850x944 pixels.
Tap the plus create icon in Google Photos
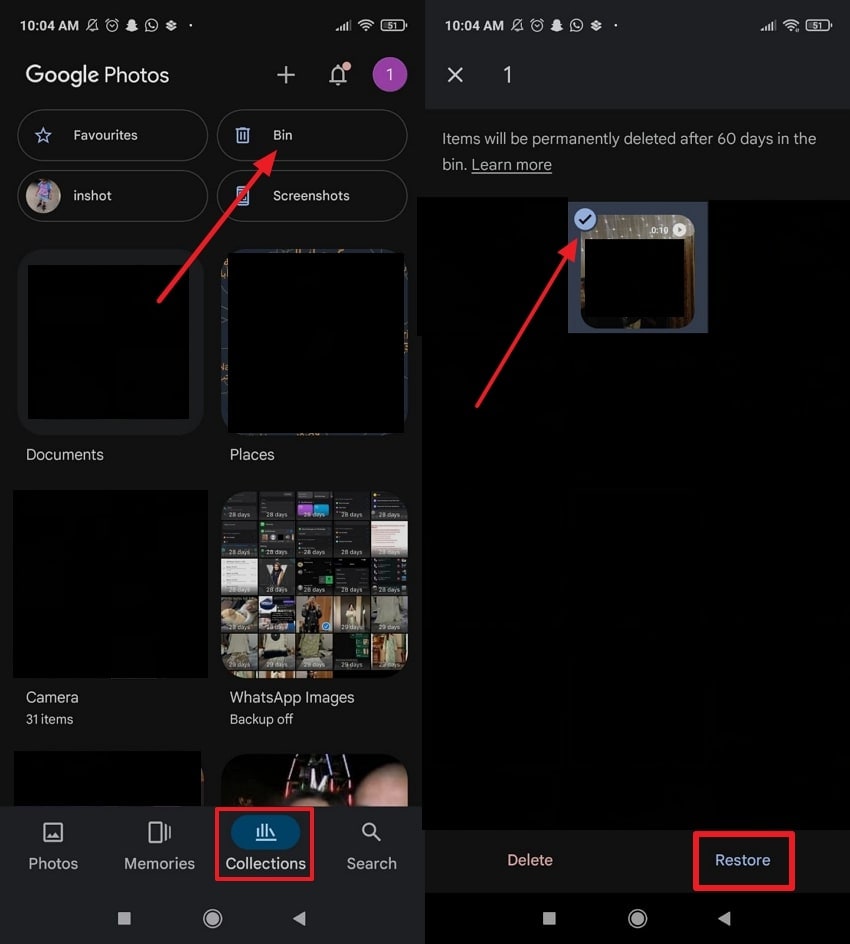(285, 75)
